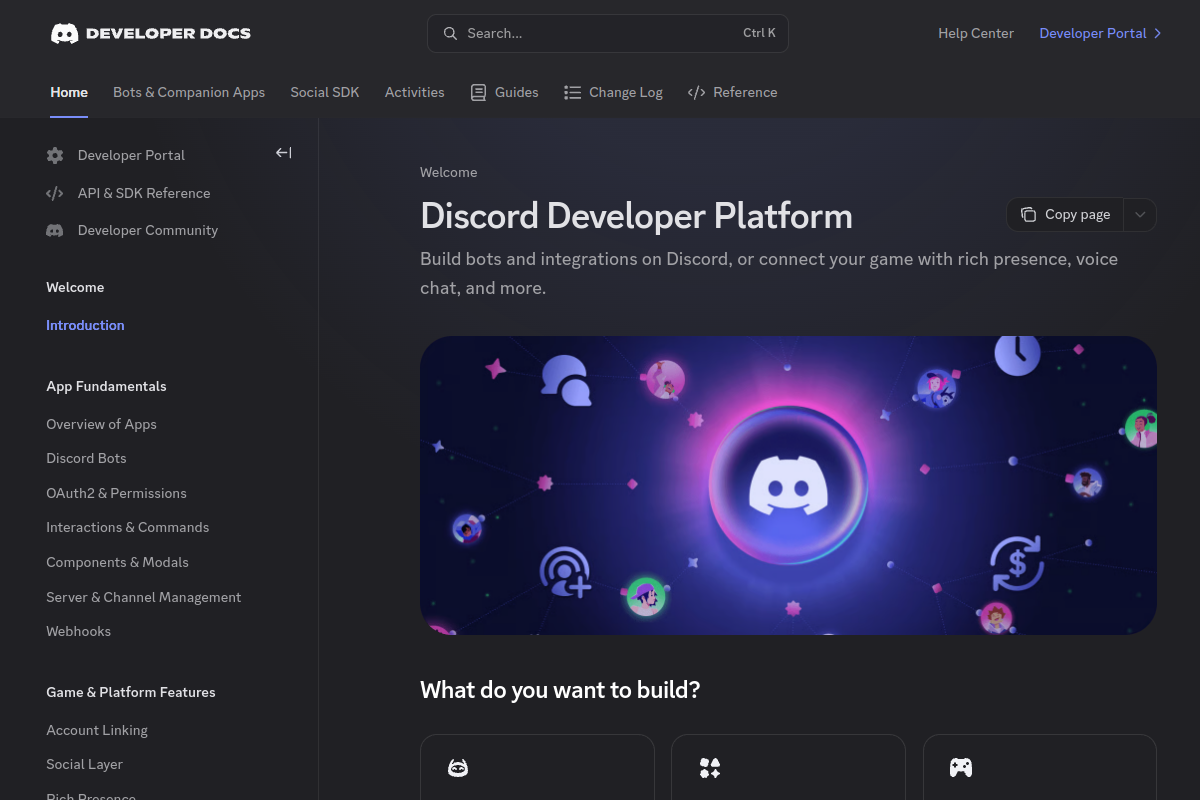1200x800 pixels.
Task: Click the magnifier icon in search bar
Action: tap(451, 33)
